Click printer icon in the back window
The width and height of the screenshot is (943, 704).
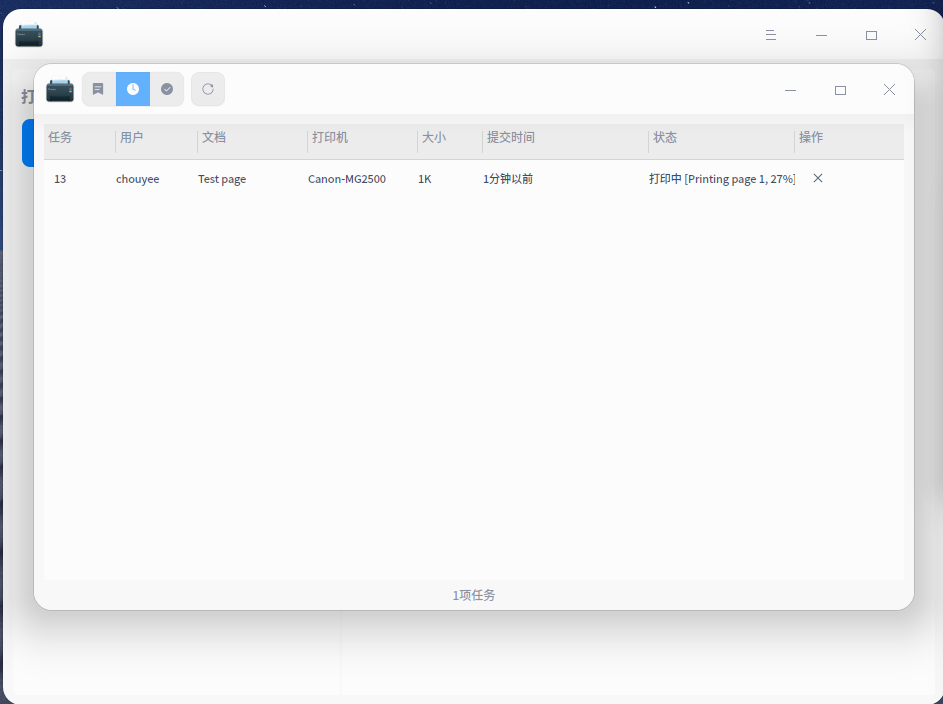(x=29, y=35)
